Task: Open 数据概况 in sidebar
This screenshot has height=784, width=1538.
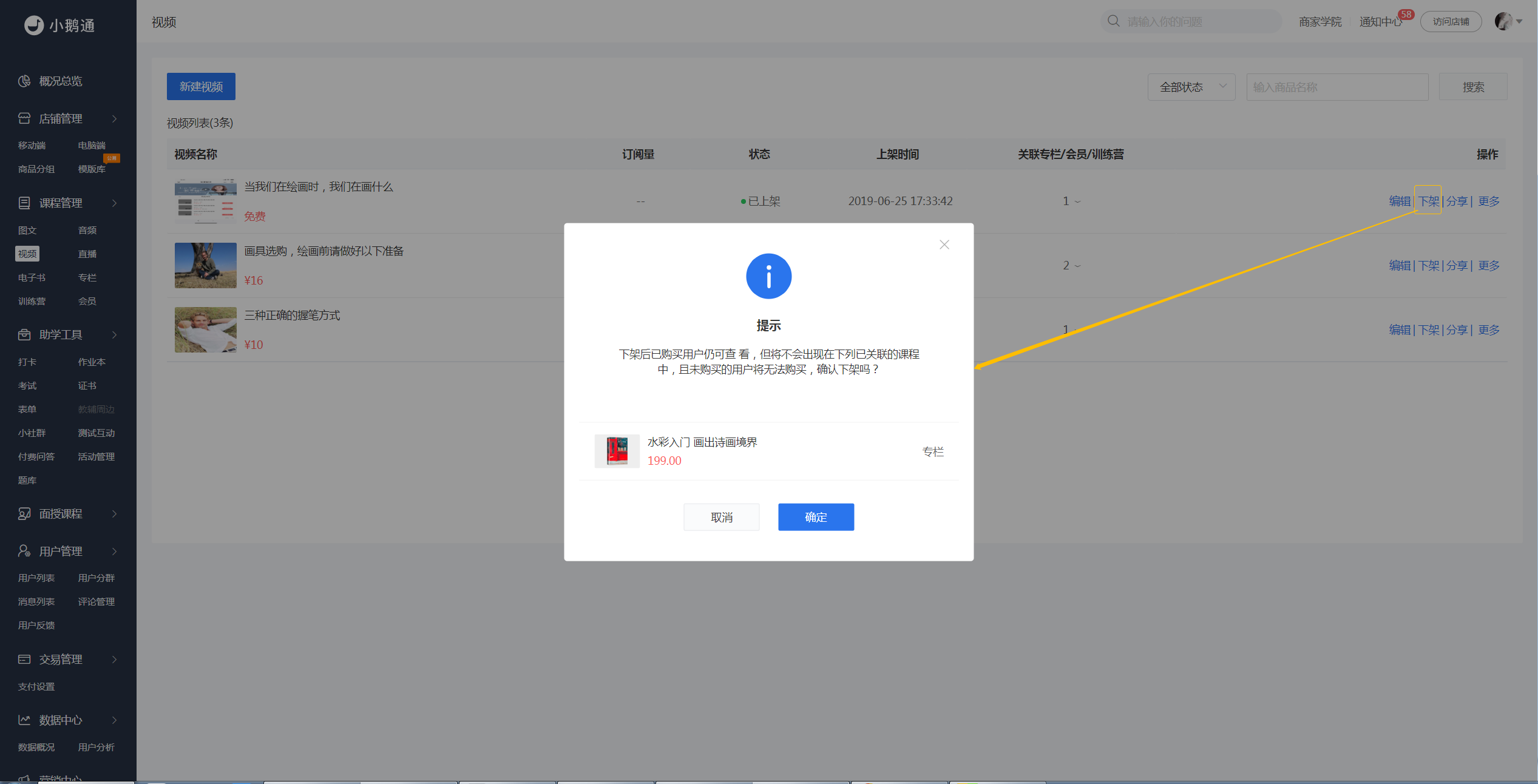Action: (36, 747)
